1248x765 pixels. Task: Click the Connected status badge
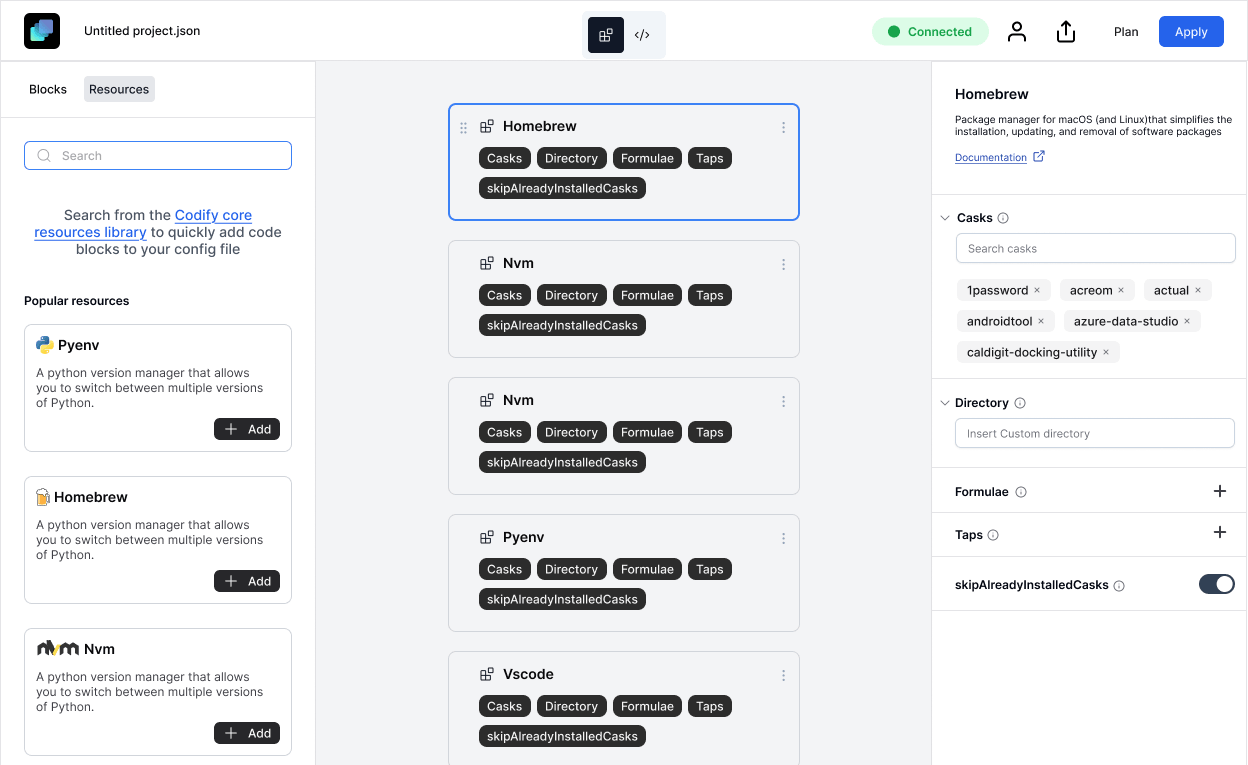(930, 32)
